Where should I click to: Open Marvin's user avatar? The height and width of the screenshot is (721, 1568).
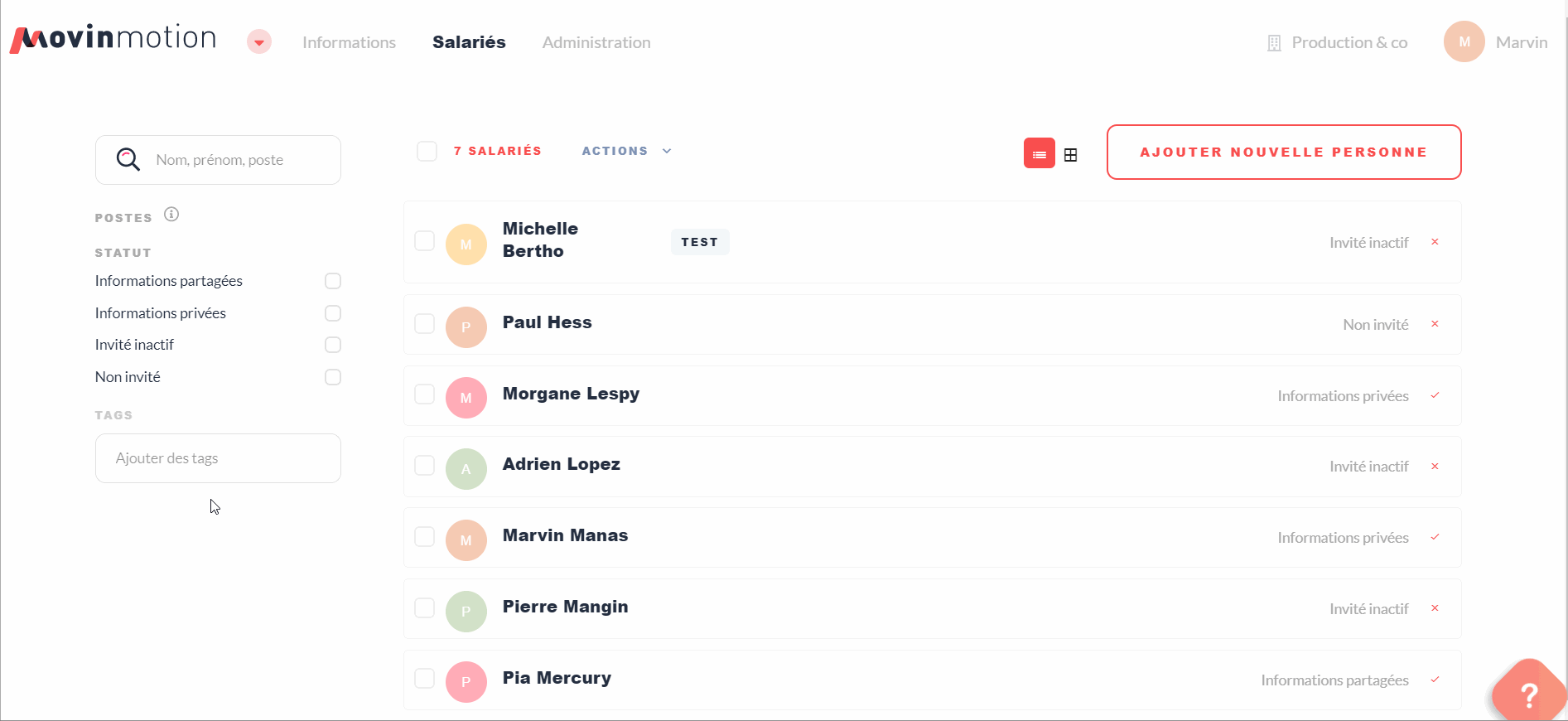pyautogui.click(x=1464, y=41)
